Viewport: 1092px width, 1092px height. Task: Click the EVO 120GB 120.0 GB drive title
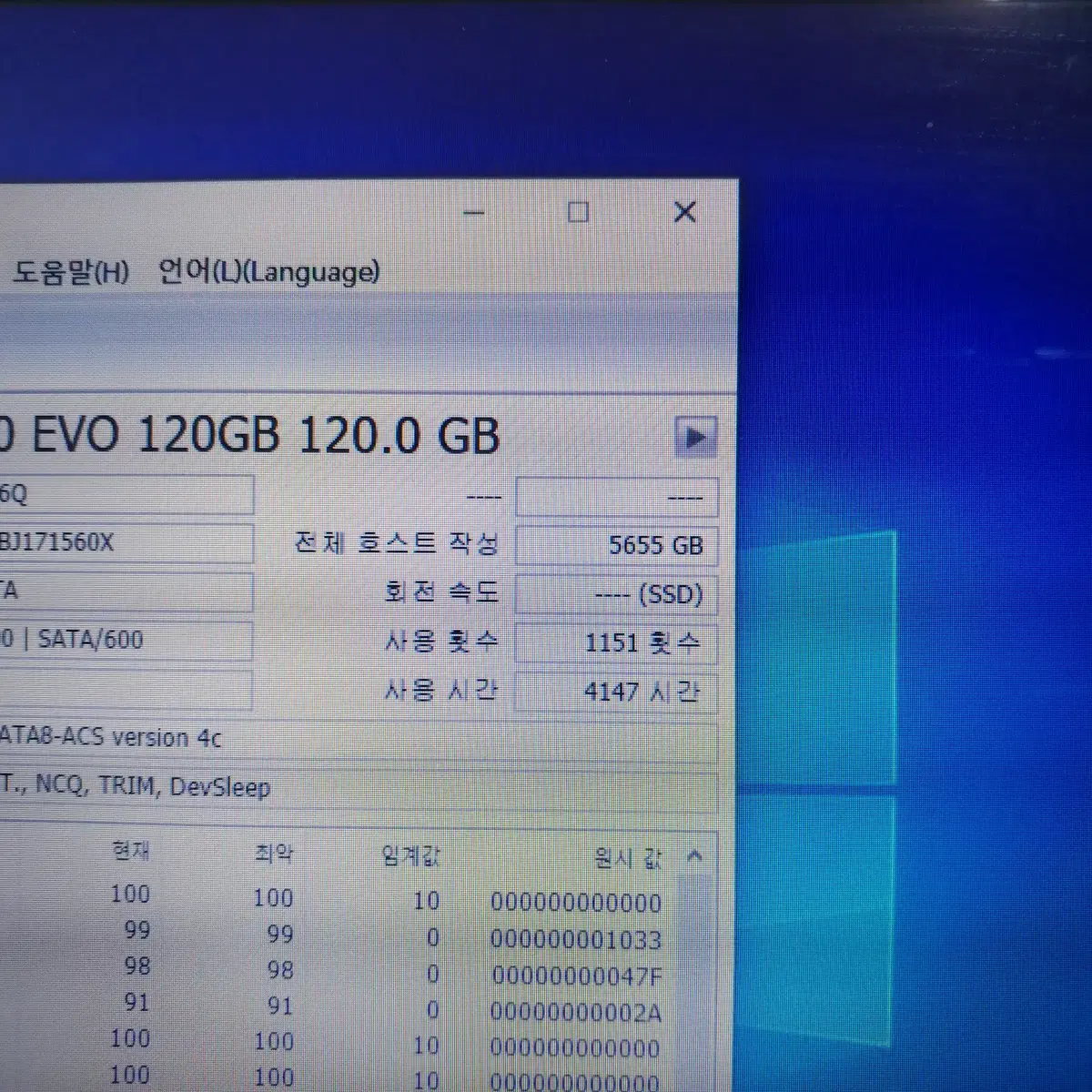pyautogui.click(x=266, y=435)
